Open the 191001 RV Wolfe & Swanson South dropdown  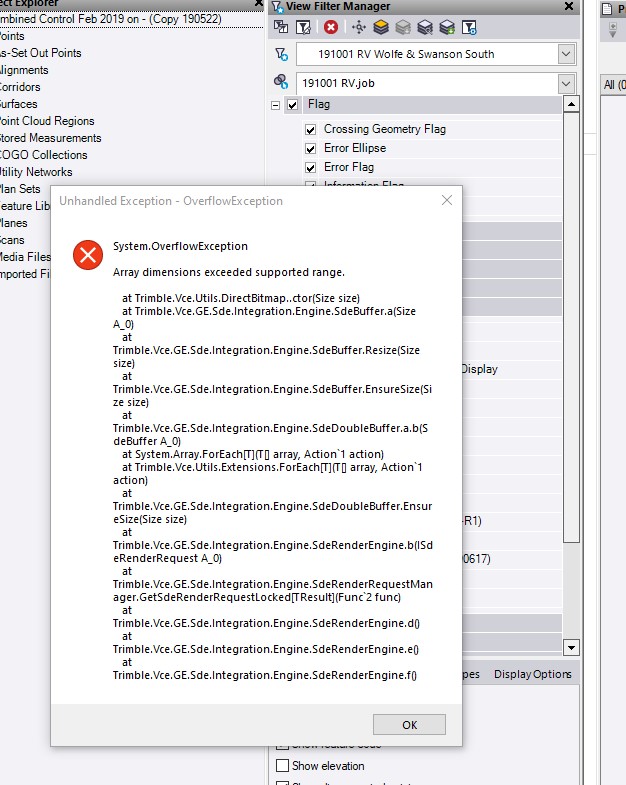(566, 54)
